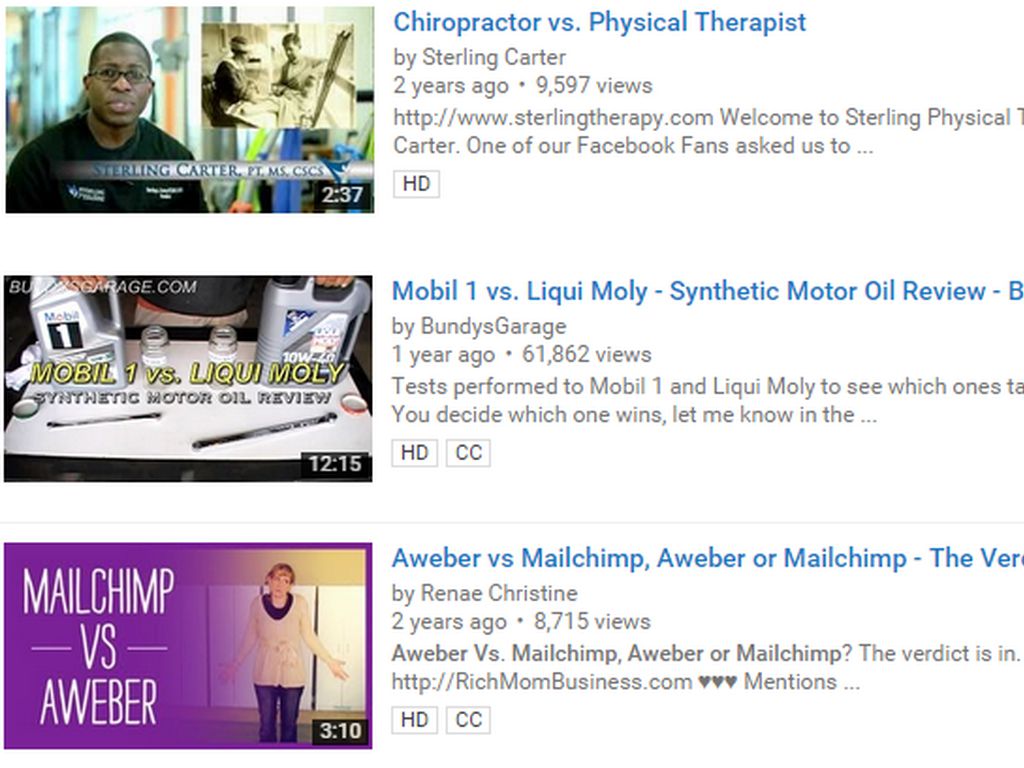Click the Mailchimp vs Aweber purple thumbnail

click(x=188, y=646)
